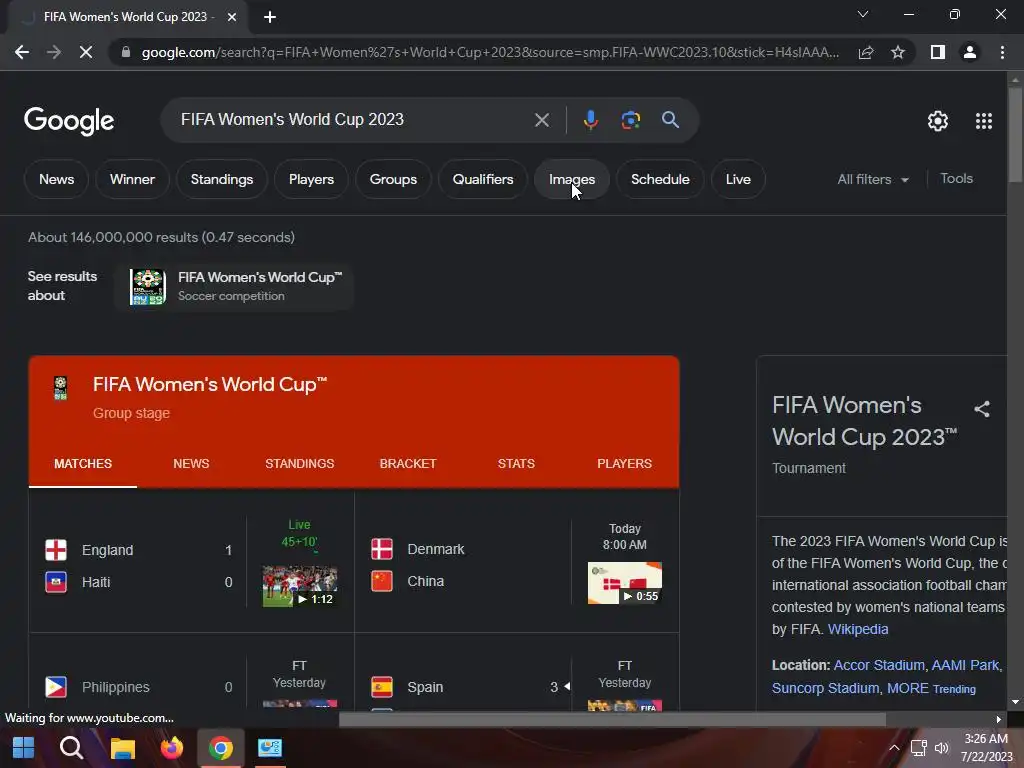Open the Wikipedia link
Image resolution: width=1024 pixels, height=768 pixels.
click(857, 629)
